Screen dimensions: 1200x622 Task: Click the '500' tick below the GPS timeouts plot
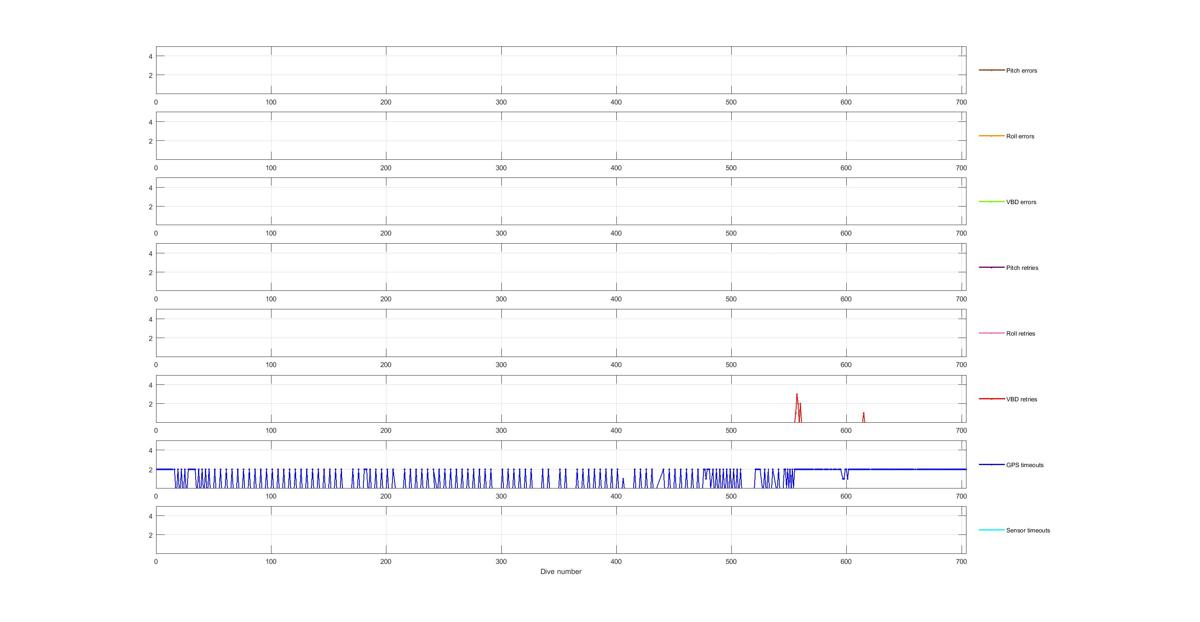point(731,496)
